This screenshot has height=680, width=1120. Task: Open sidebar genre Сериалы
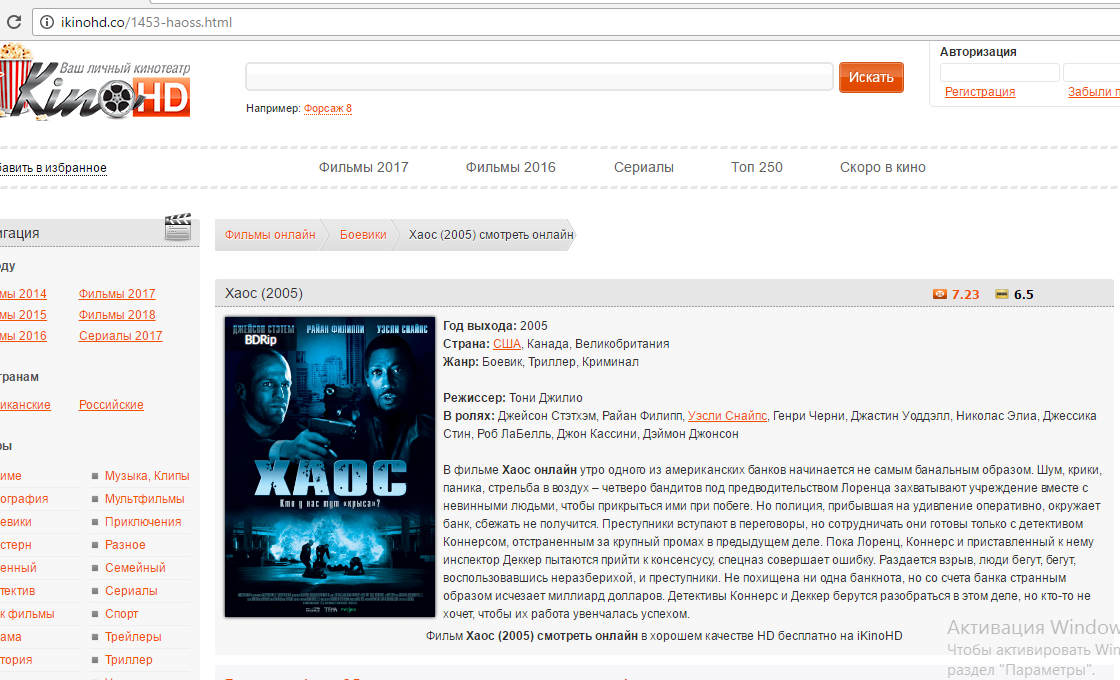pyautogui.click(x=131, y=591)
